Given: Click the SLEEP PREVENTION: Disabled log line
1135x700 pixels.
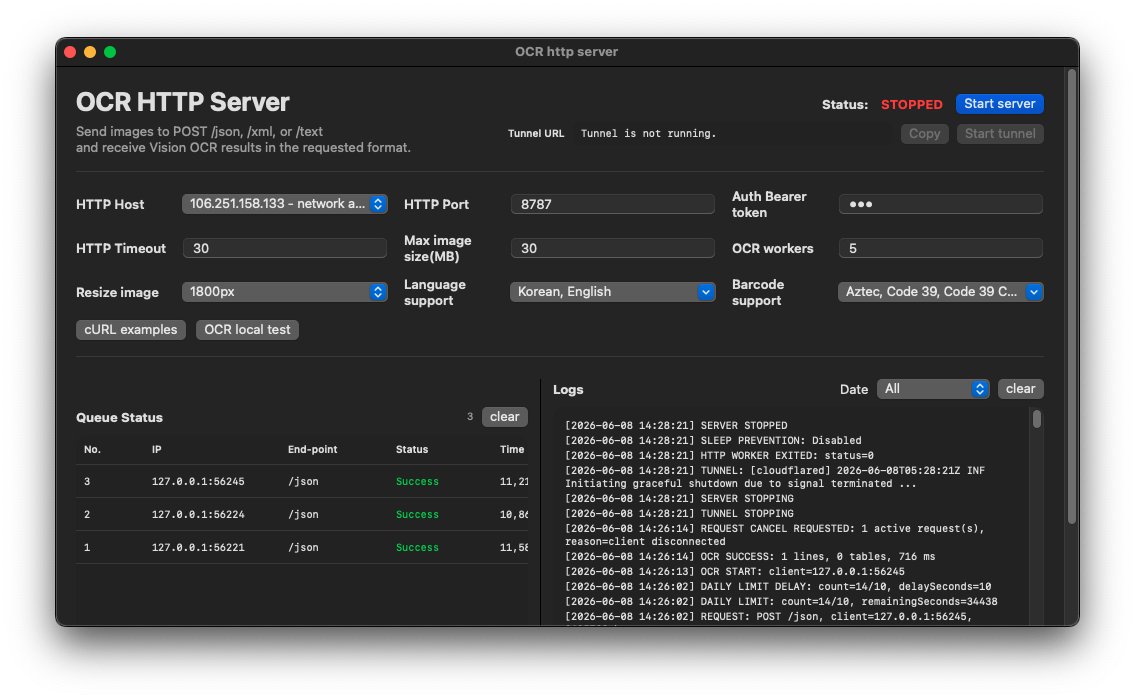Looking at the screenshot, I should [x=713, y=440].
